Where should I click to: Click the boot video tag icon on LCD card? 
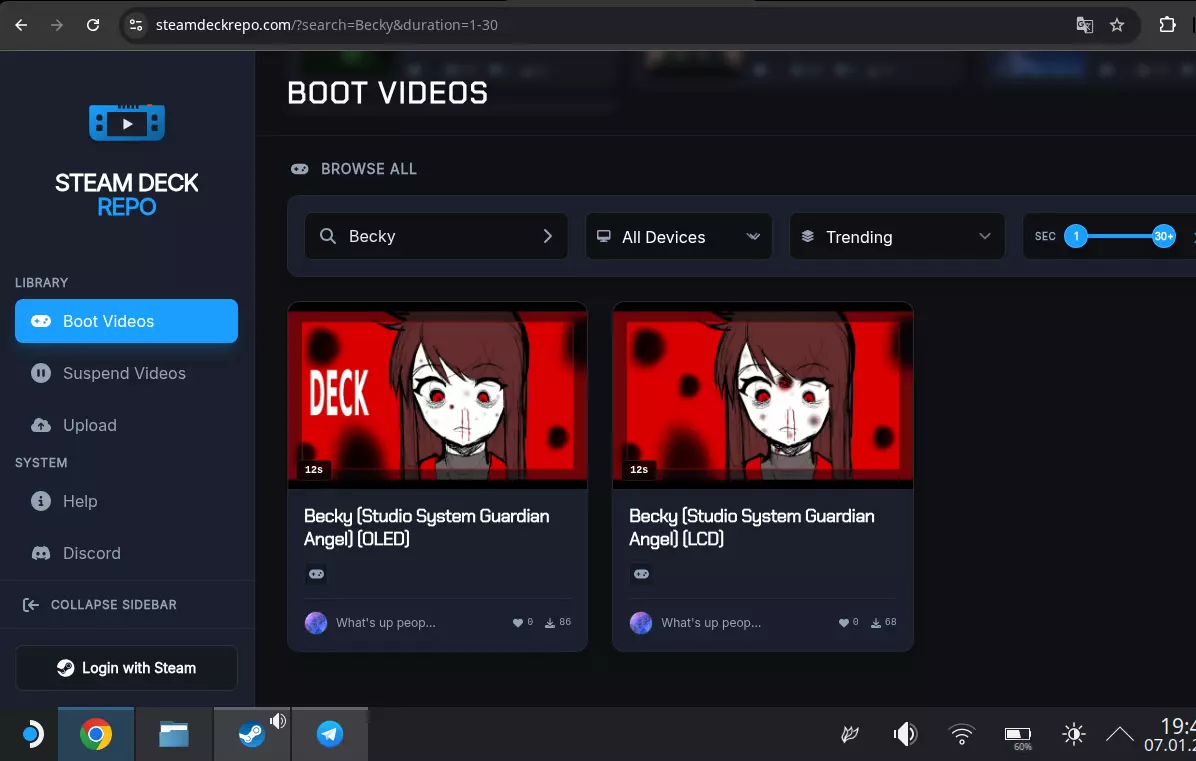point(641,574)
